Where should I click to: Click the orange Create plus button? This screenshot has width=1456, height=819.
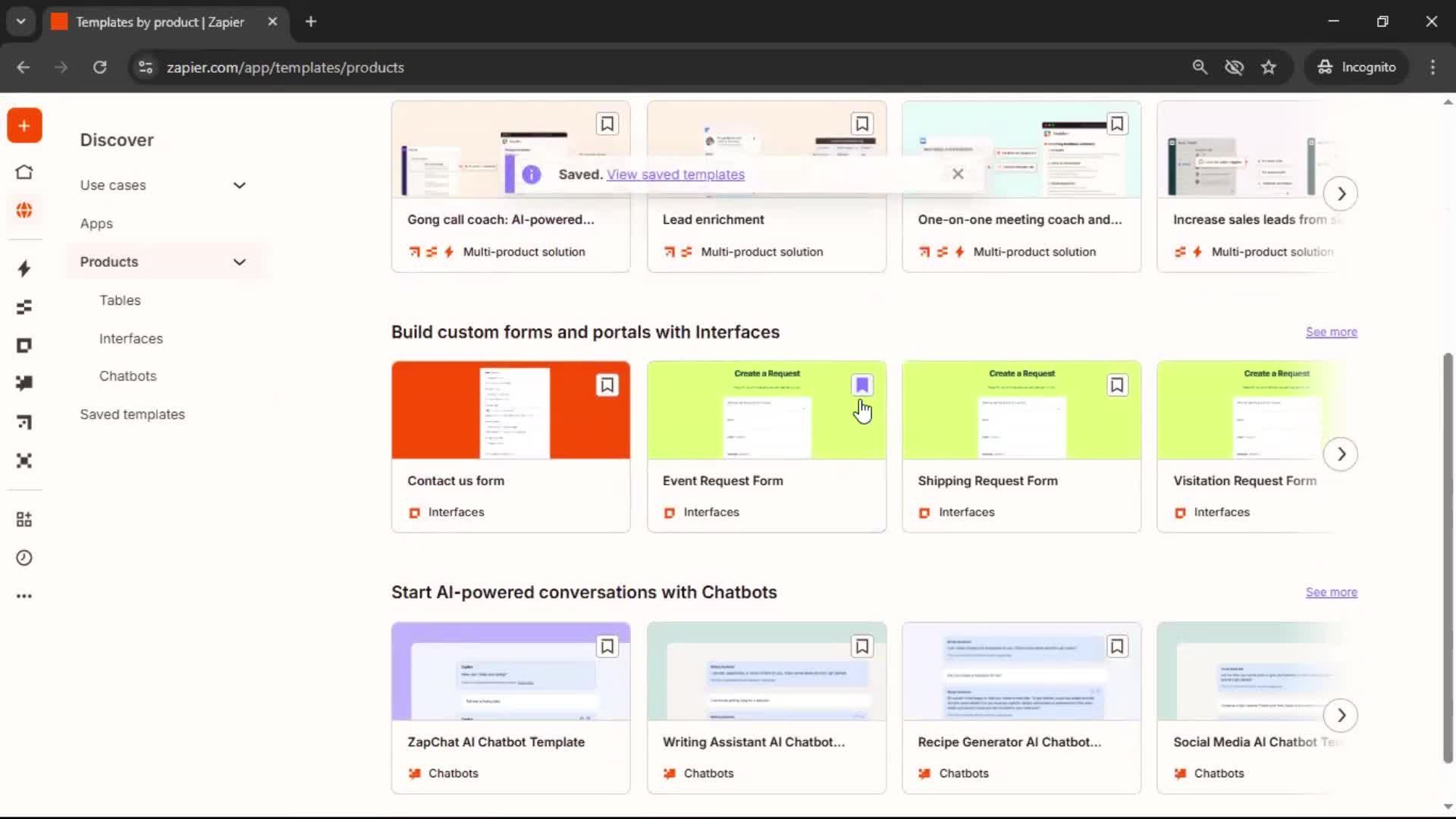pyautogui.click(x=24, y=126)
